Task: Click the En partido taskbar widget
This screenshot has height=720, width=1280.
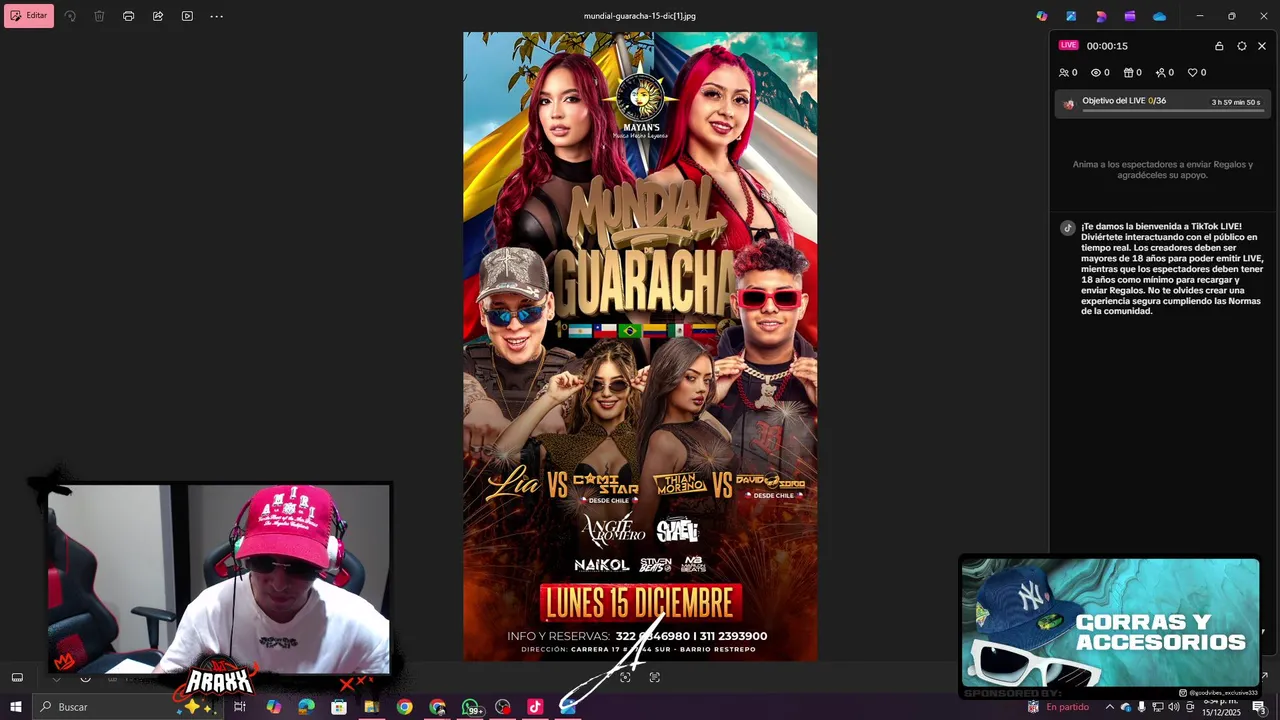Action: [1058, 707]
